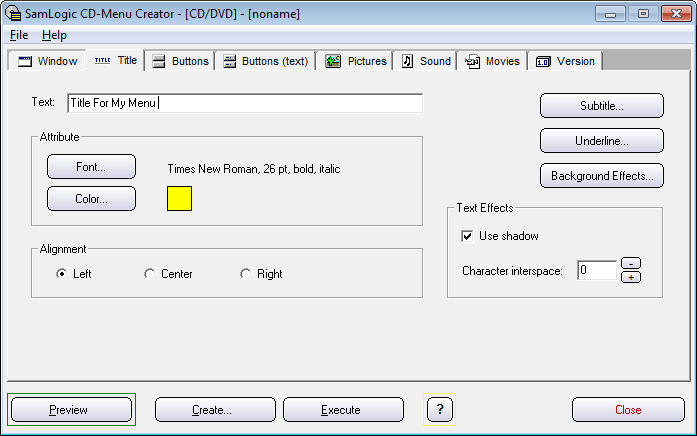Open the Window tab
This screenshot has width=697, height=436.
47,61
